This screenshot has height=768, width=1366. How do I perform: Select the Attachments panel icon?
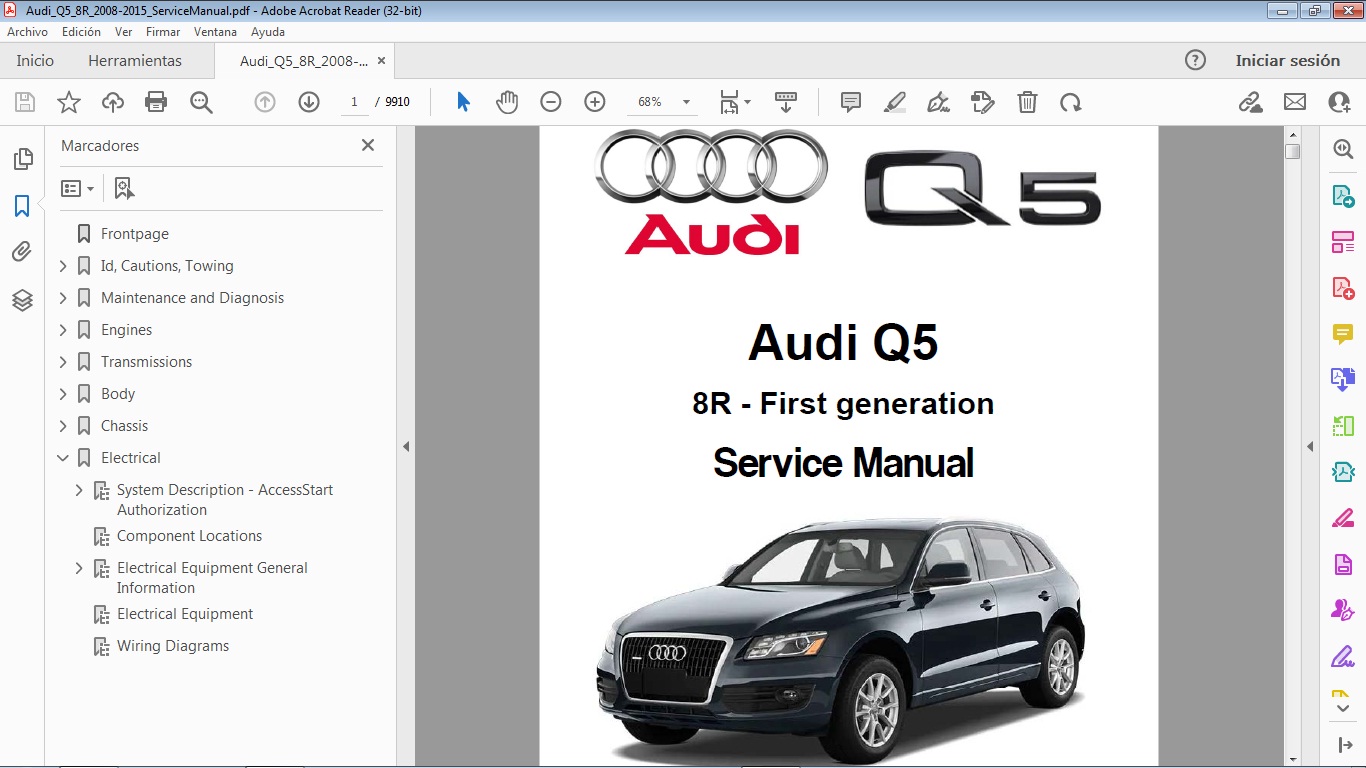point(22,252)
